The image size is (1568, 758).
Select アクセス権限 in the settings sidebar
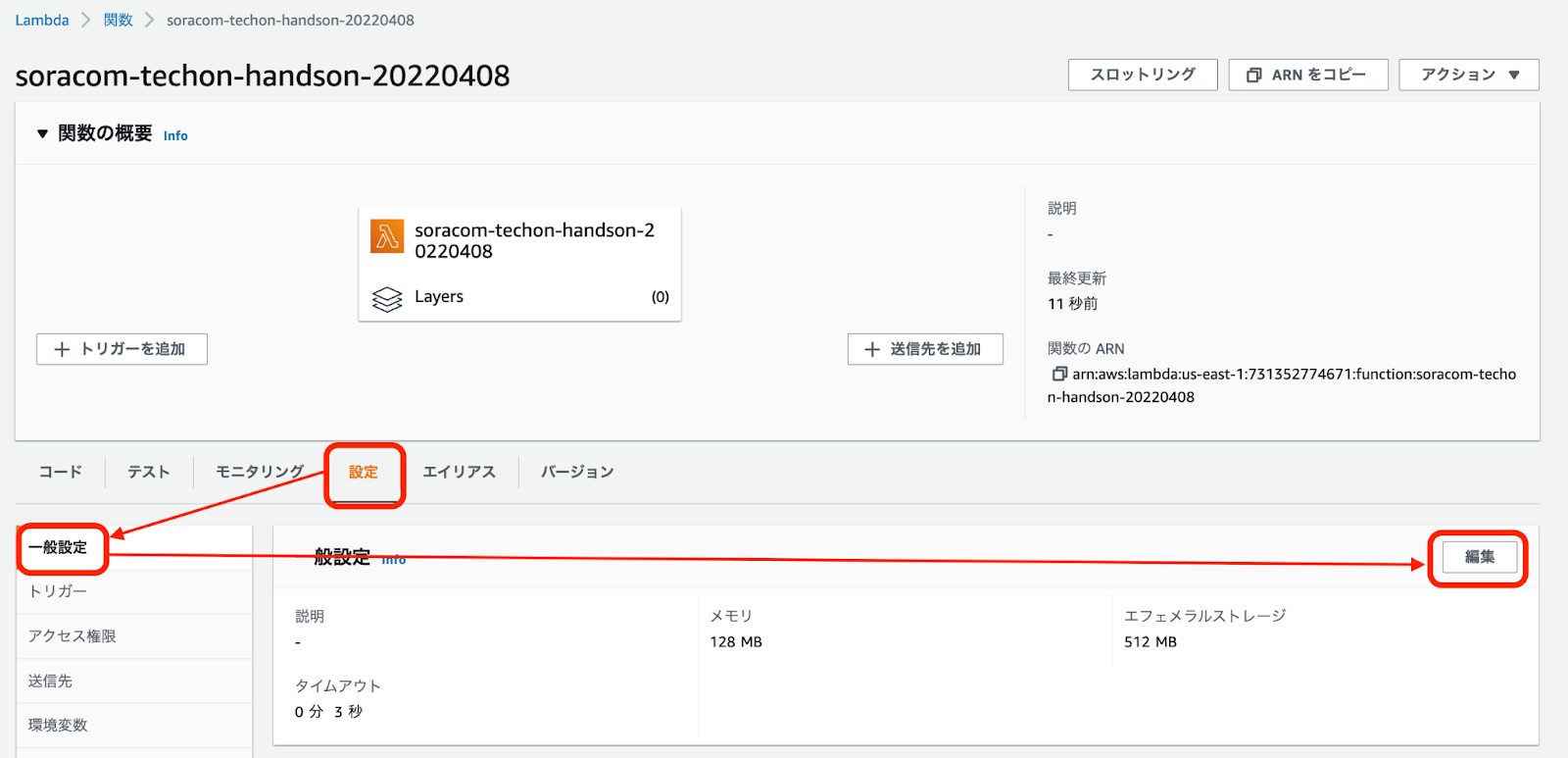(x=135, y=636)
